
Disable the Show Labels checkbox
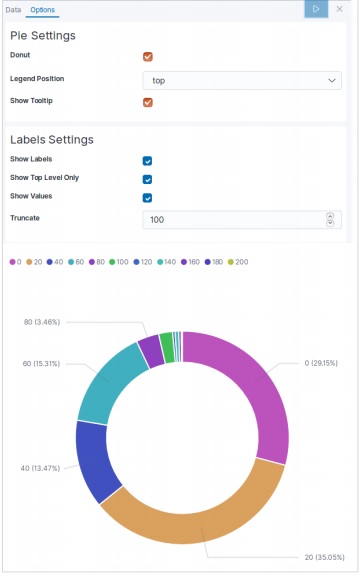(x=147, y=161)
